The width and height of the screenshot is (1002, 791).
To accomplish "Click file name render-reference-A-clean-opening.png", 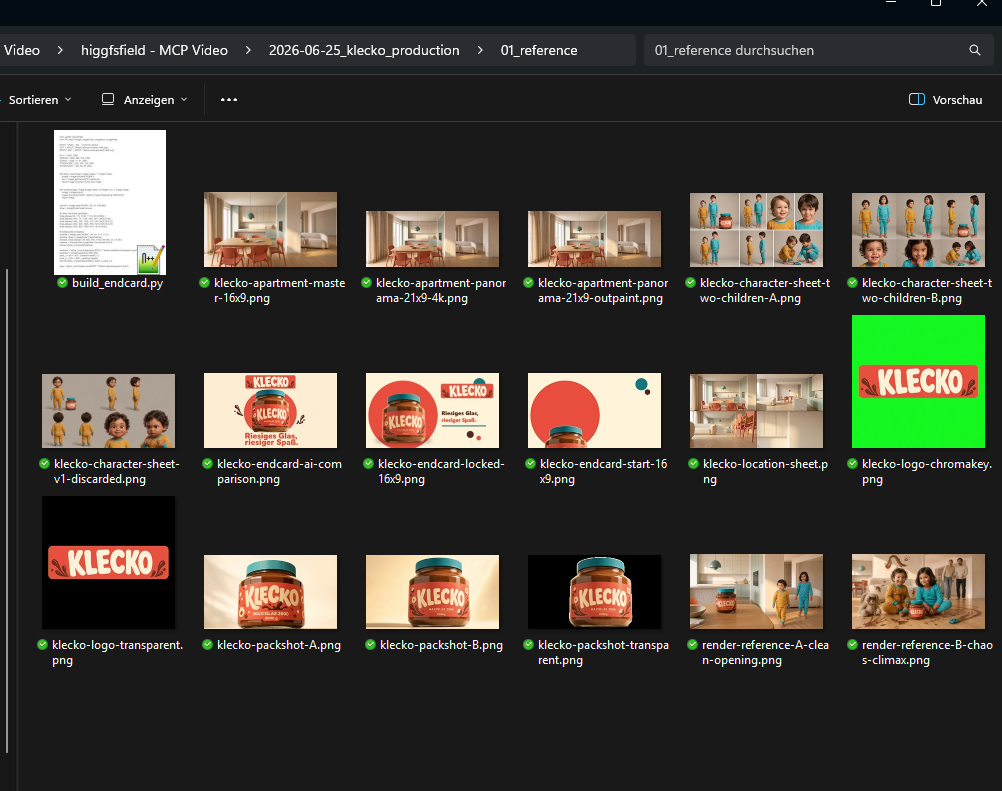I will [765, 652].
